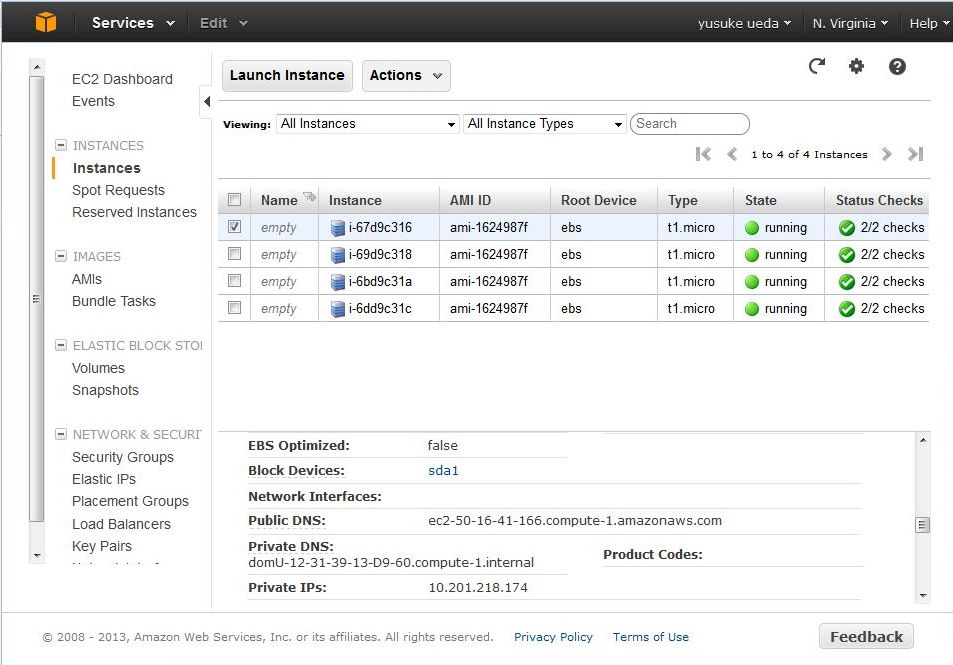
Task: Toggle the select-all instances checkbox
Action: pos(234,199)
